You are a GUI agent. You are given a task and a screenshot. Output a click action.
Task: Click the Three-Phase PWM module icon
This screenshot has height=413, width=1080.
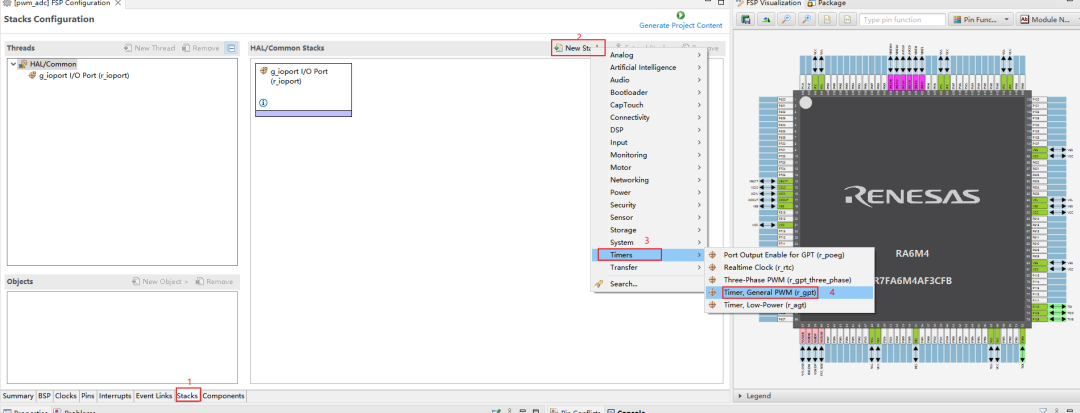(x=714, y=280)
